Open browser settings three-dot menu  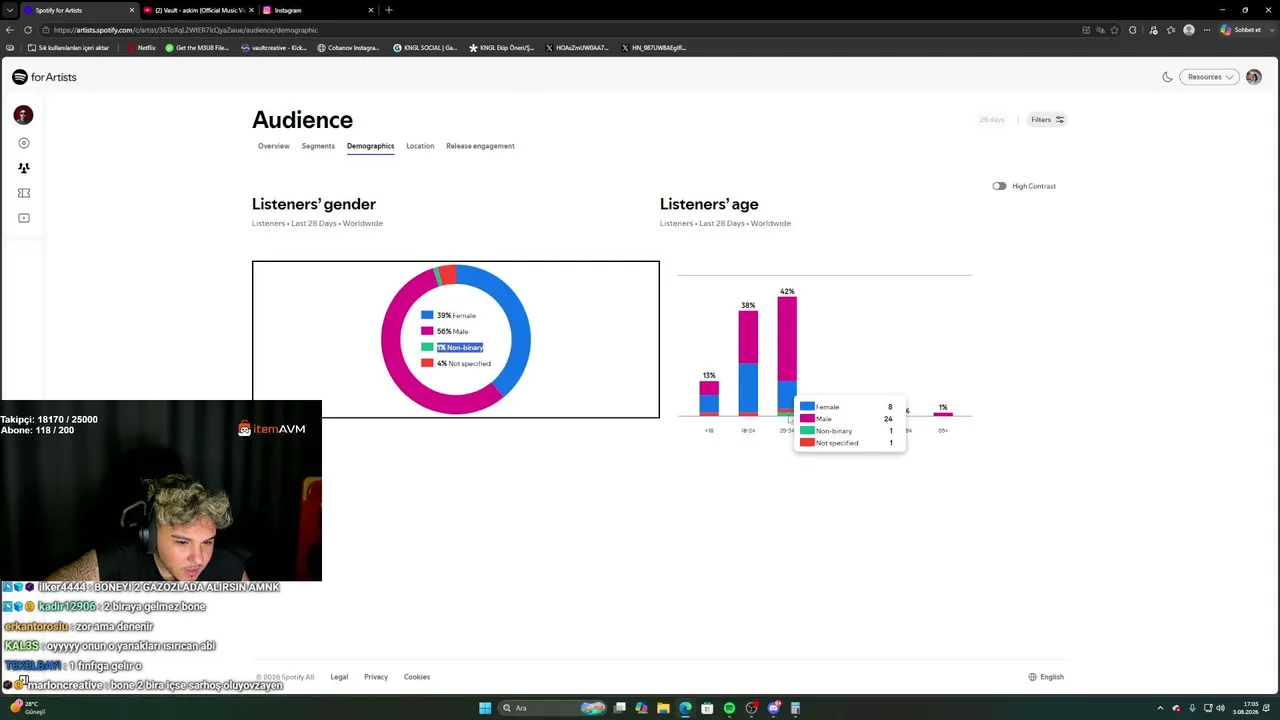pos(1209,30)
